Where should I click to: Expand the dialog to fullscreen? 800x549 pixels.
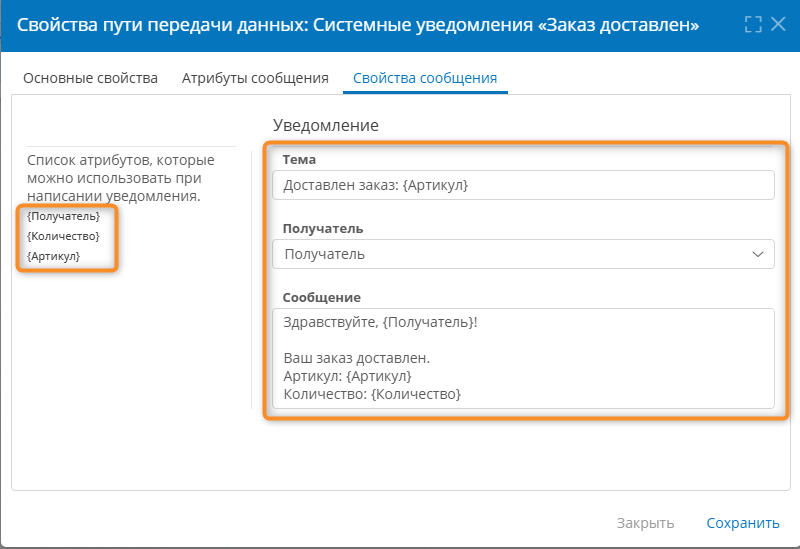(x=753, y=24)
